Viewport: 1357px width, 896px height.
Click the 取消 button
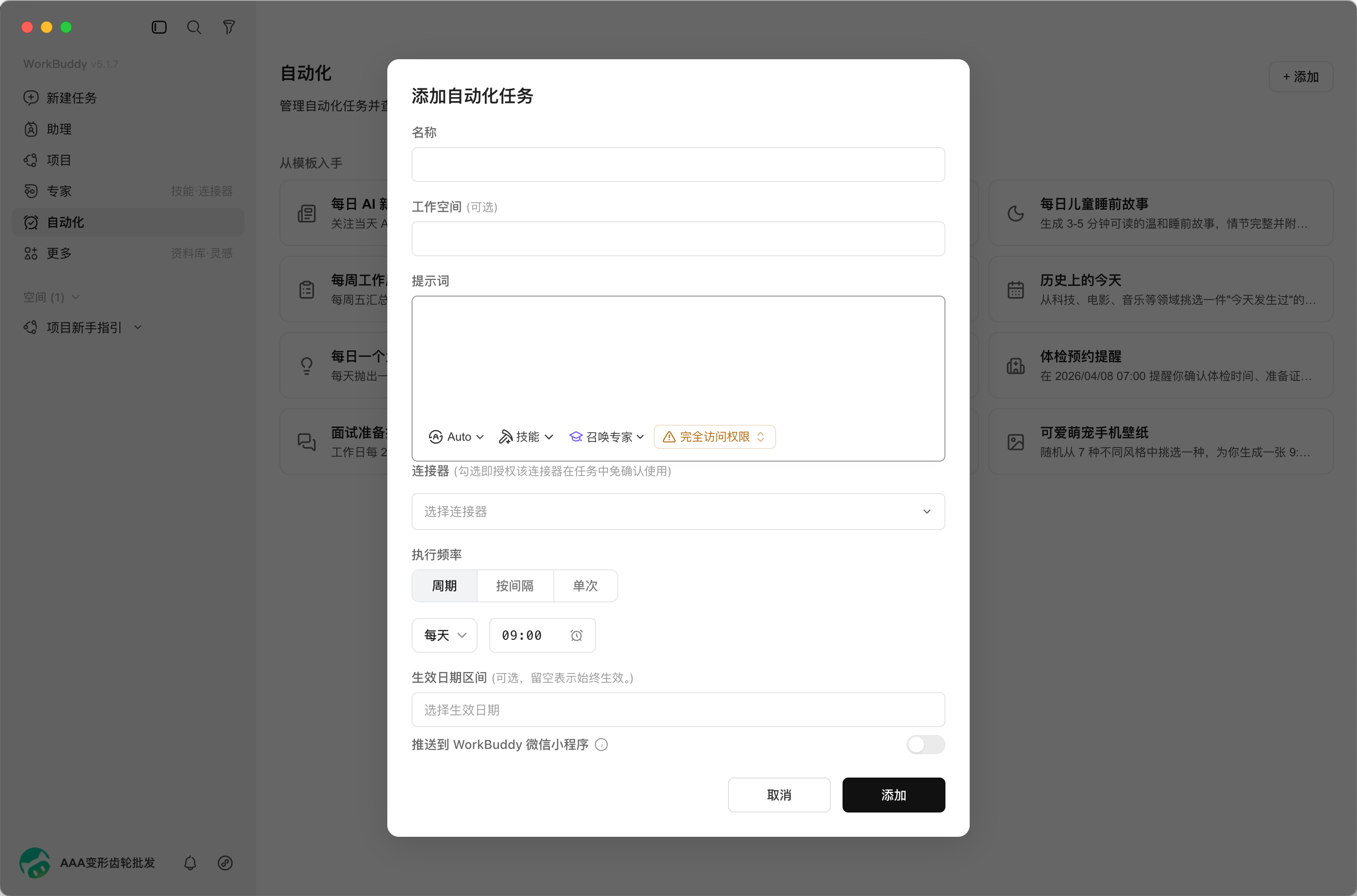coord(779,795)
